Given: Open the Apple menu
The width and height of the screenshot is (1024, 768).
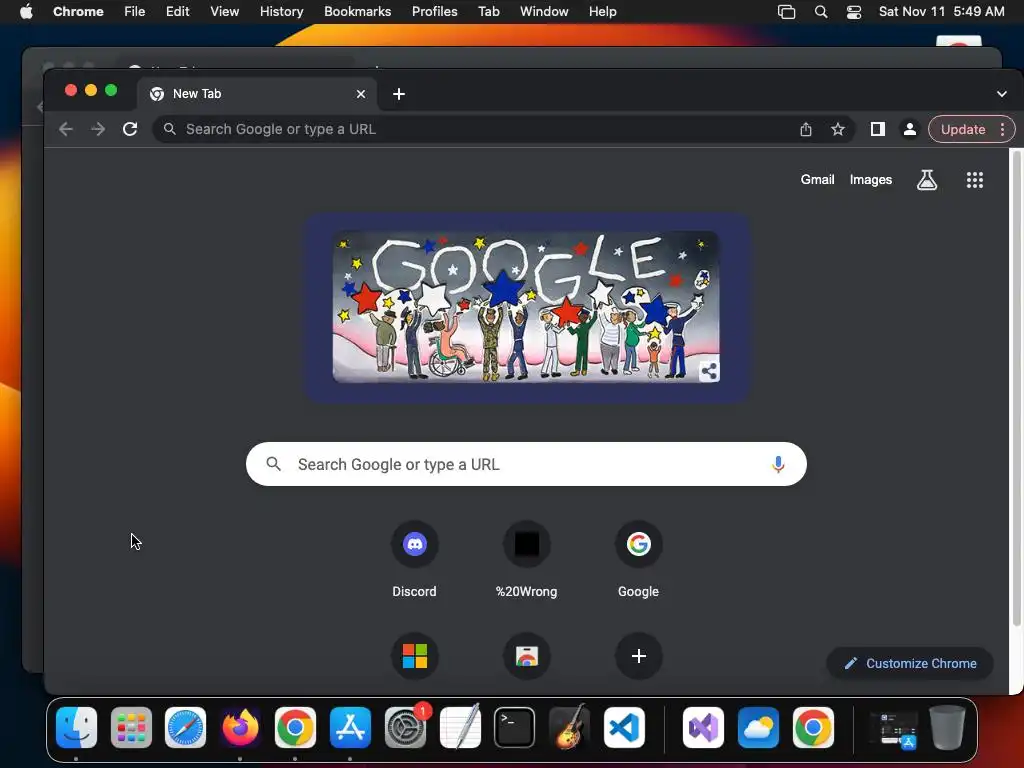Looking at the screenshot, I should 26,12.
